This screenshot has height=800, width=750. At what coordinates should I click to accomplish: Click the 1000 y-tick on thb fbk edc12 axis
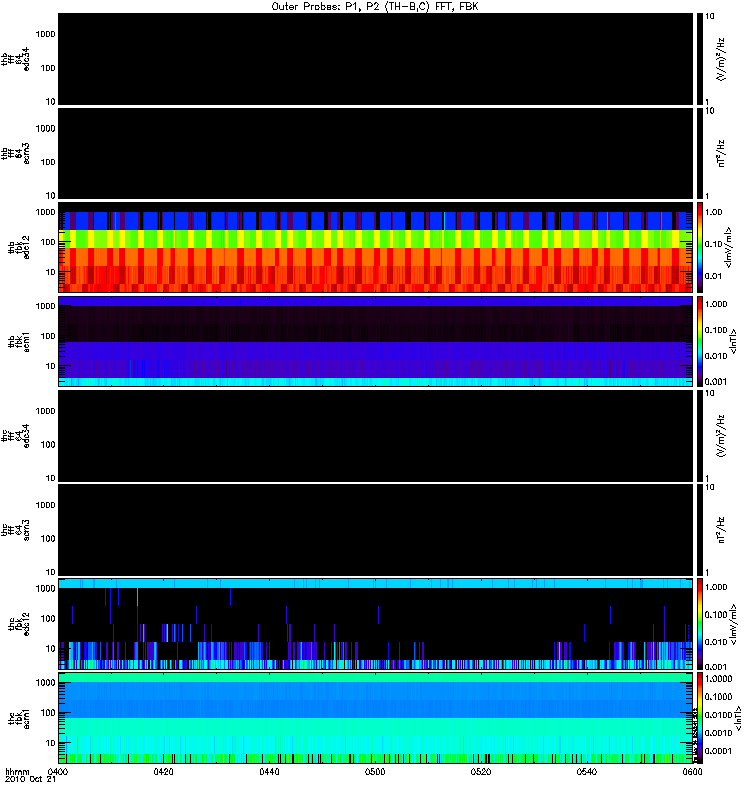coord(45,212)
